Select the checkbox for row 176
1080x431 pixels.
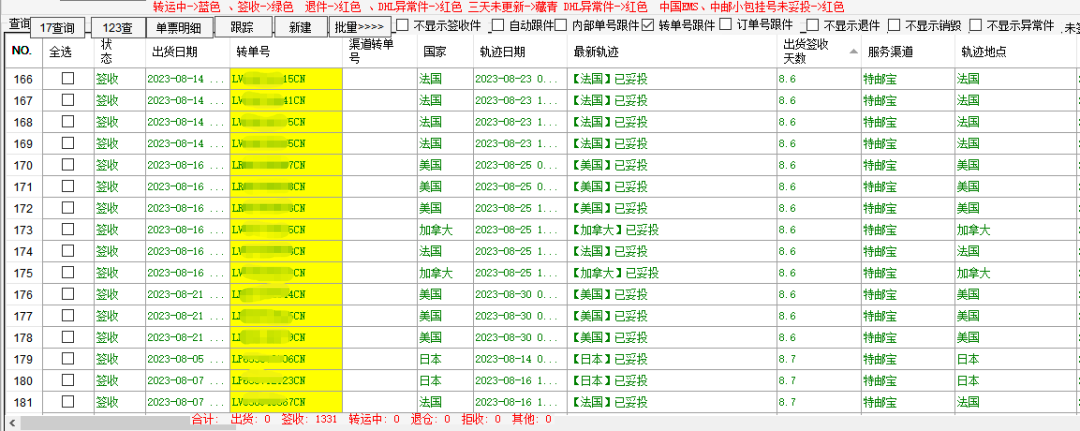[68, 294]
